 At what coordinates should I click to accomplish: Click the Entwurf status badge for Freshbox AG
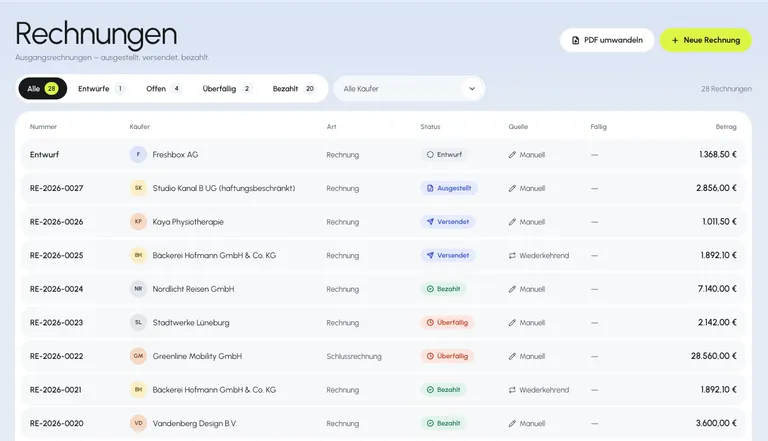pos(444,154)
